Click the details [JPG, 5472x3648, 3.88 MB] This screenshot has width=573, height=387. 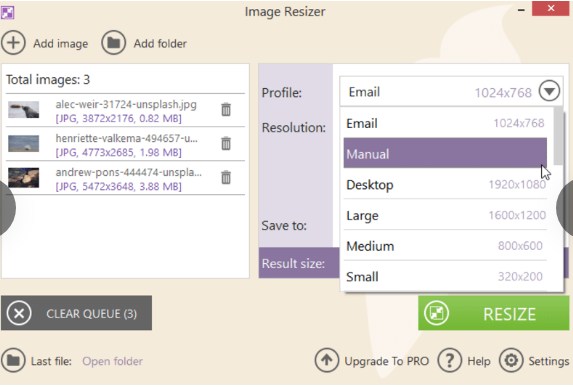(118, 186)
